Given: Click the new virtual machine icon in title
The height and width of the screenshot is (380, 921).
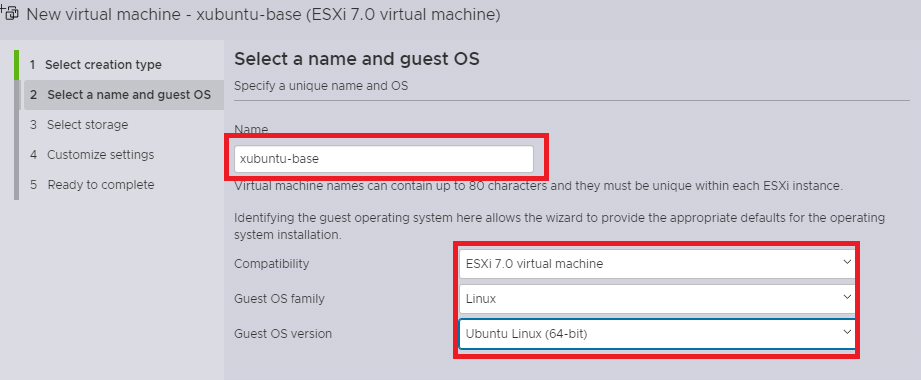Looking at the screenshot, I should click(x=11, y=13).
